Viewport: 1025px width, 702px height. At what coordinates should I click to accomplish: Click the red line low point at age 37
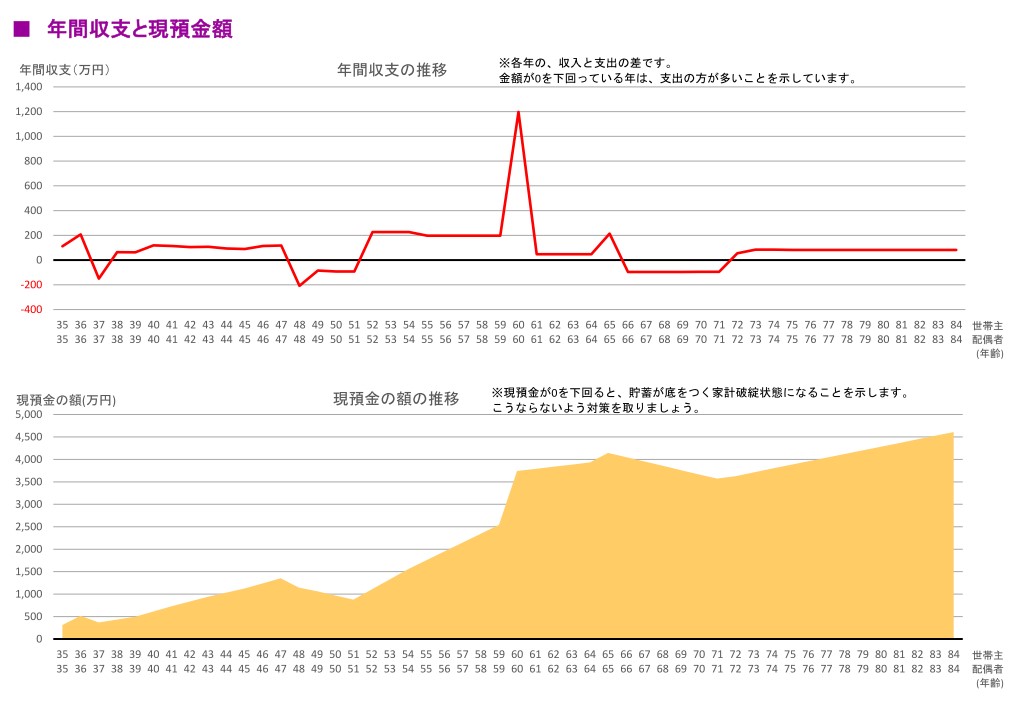point(99,278)
